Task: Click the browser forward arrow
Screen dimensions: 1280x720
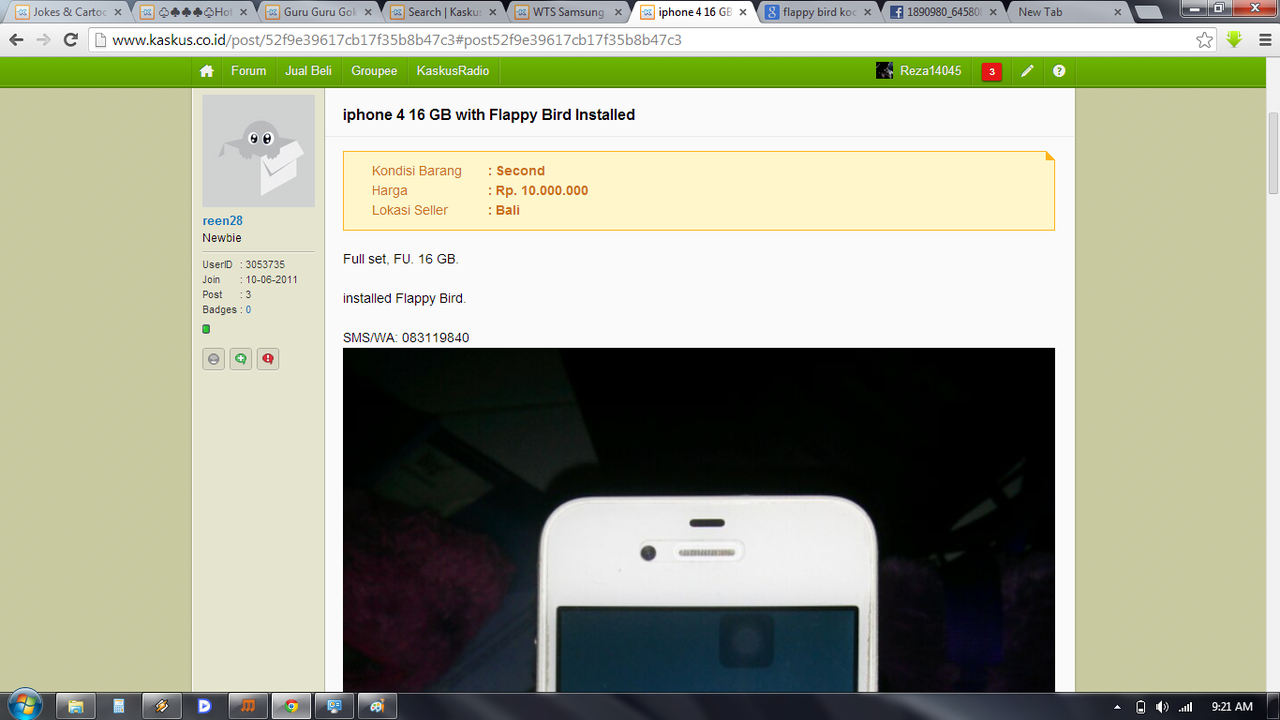Action: [43, 40]
